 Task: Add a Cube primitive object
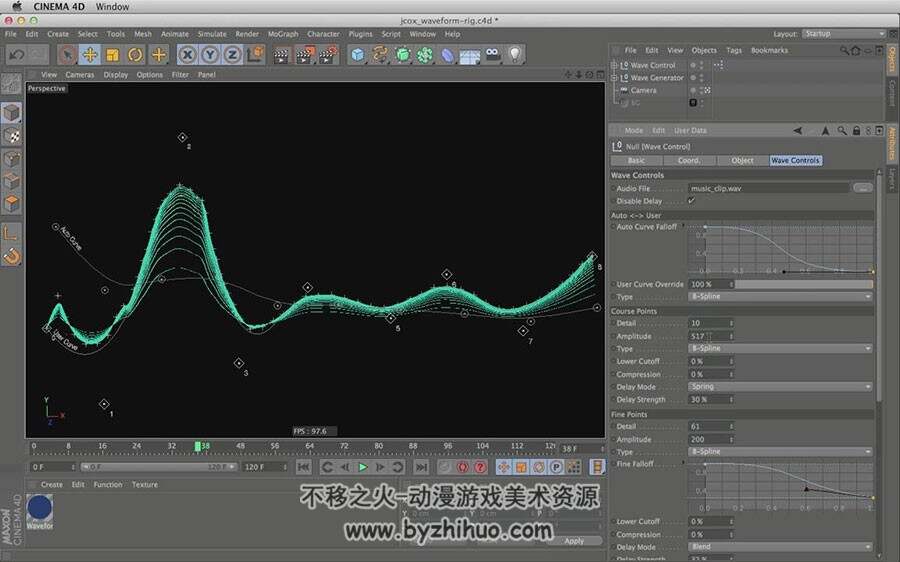tap(358, 55)
